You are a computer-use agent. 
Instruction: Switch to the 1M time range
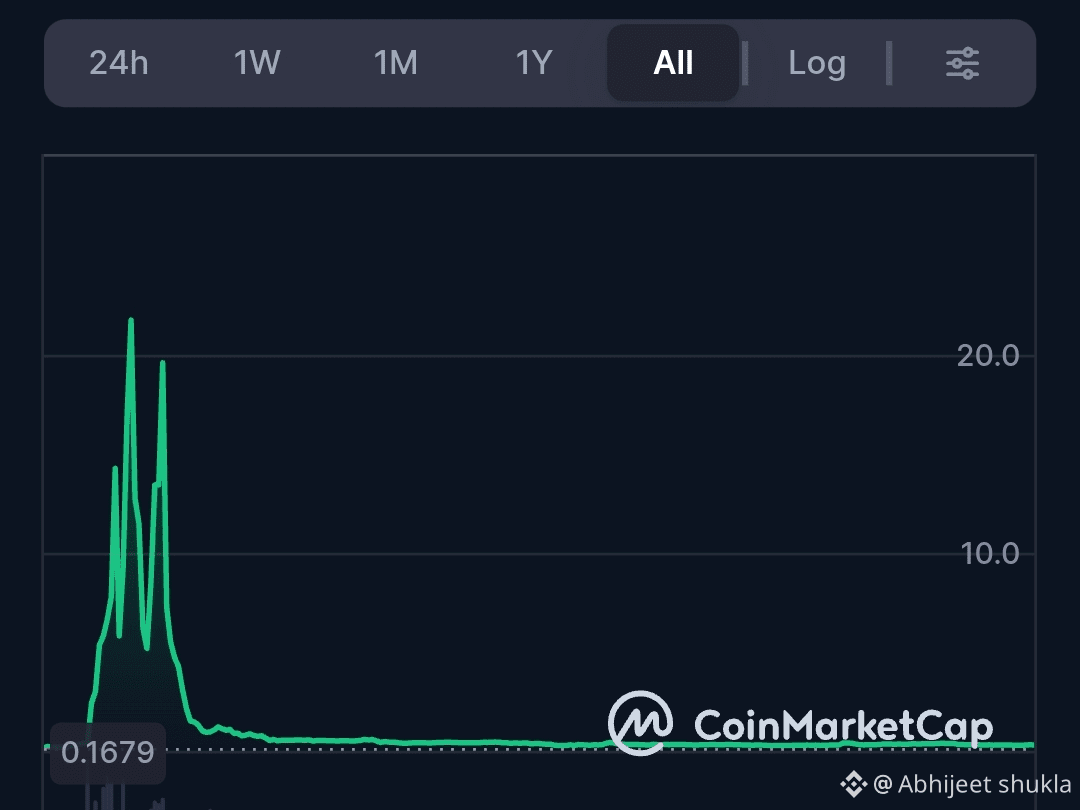coord(395,63)
